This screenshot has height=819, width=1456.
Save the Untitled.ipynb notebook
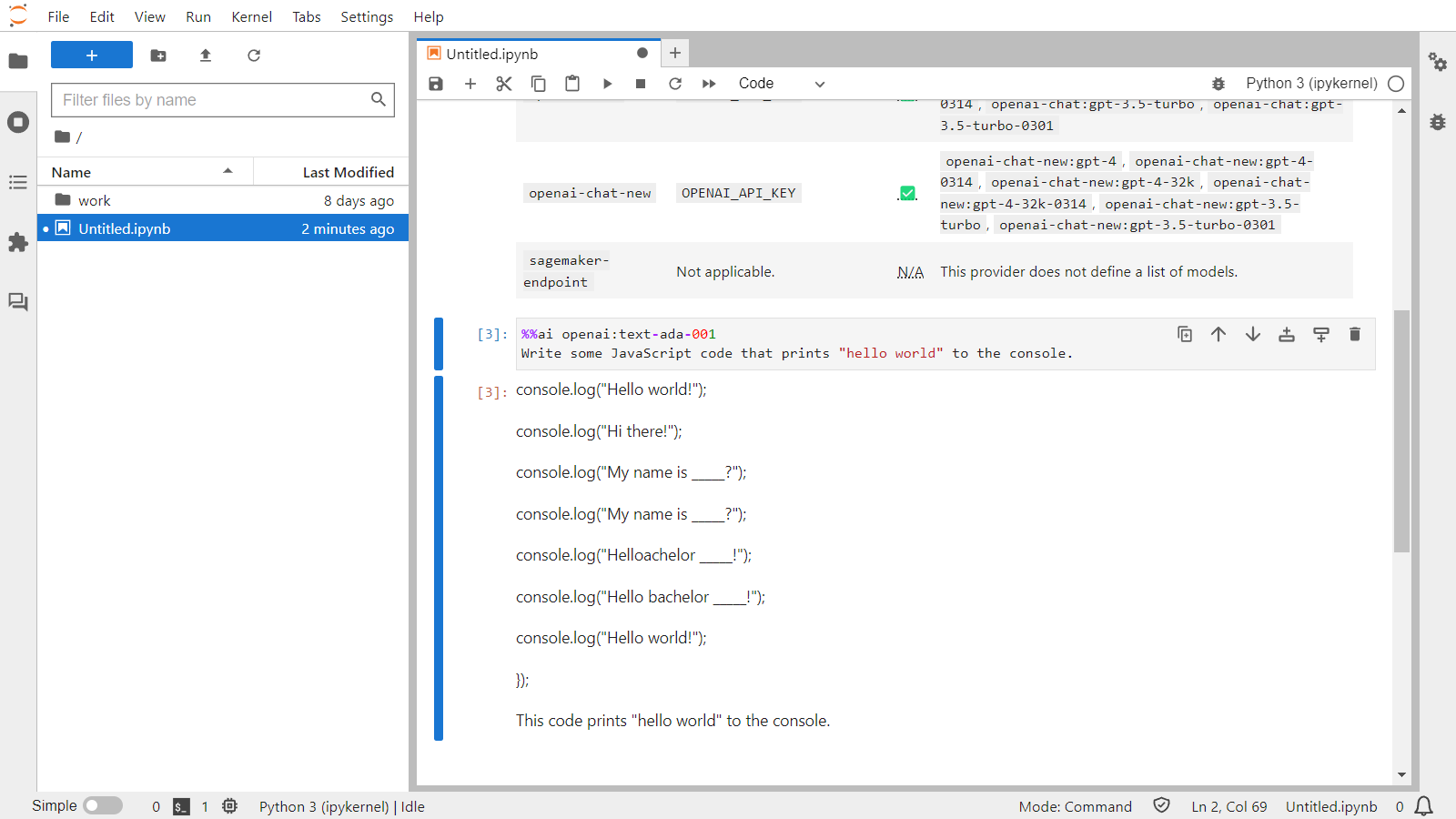click(x=435, y=83)
